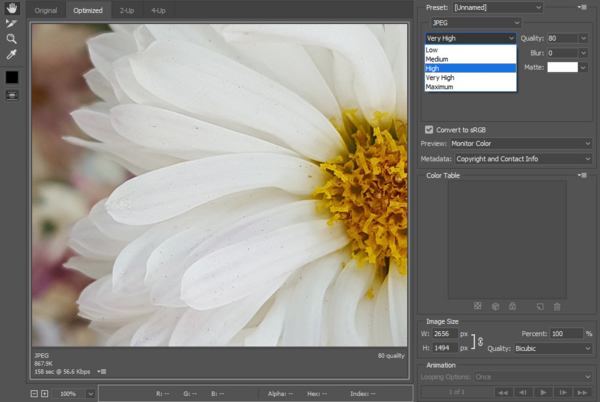Click the zoom out minus button

(x=34, y=394)
